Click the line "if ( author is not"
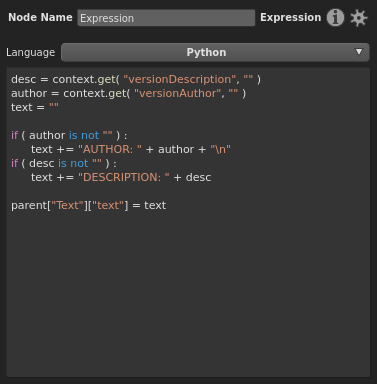The height and width of the screenshot is (384, 377). (x=69, y=135)
